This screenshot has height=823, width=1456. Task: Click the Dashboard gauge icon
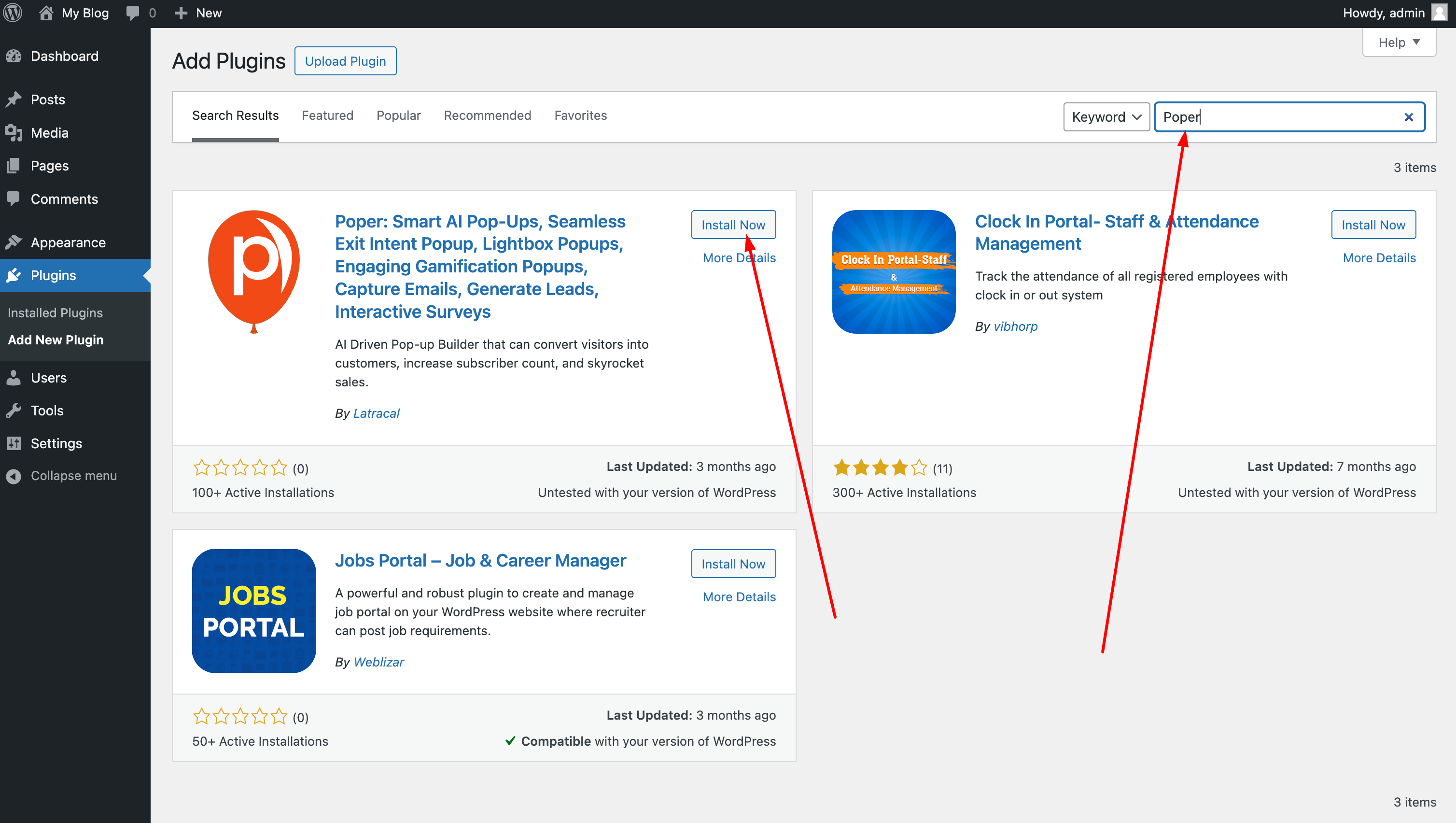click(x=14, y=56)
